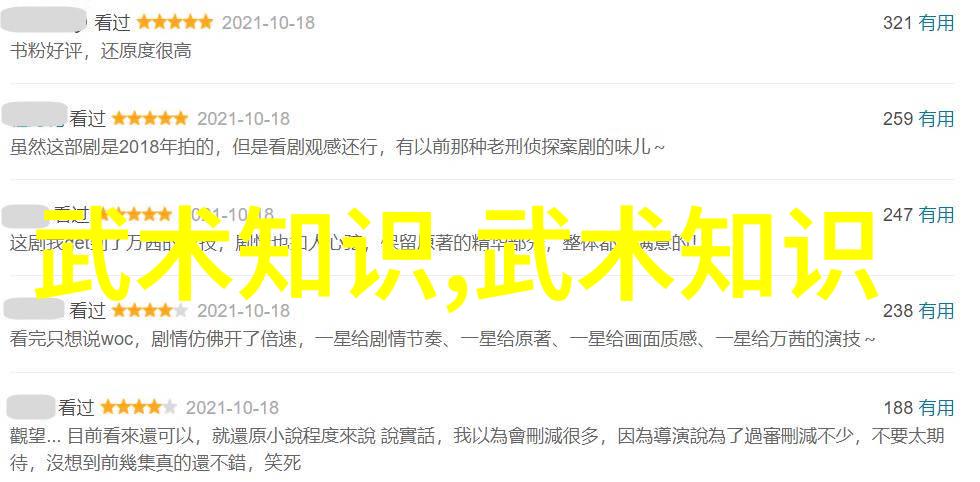Viewport: 980px width, 482px height.
Task: Click the traditional Chinese review starting with 觀望
Action: tap(478, 449)
